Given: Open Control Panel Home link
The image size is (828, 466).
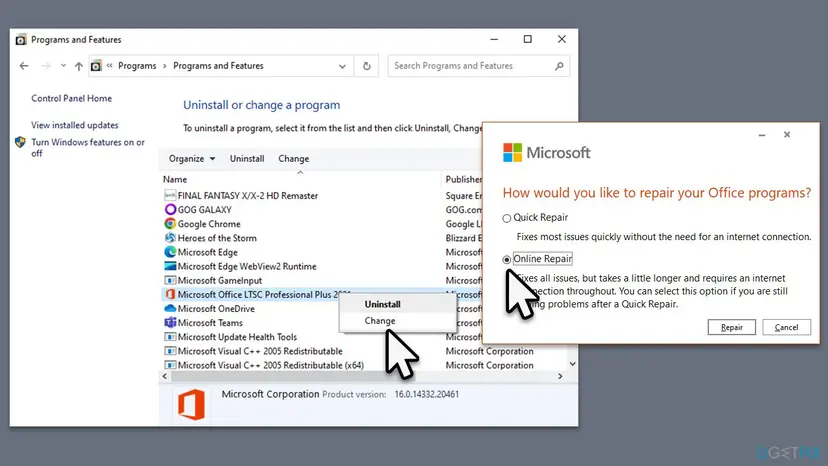Looking at the screenshot, I should pos(71,98).
